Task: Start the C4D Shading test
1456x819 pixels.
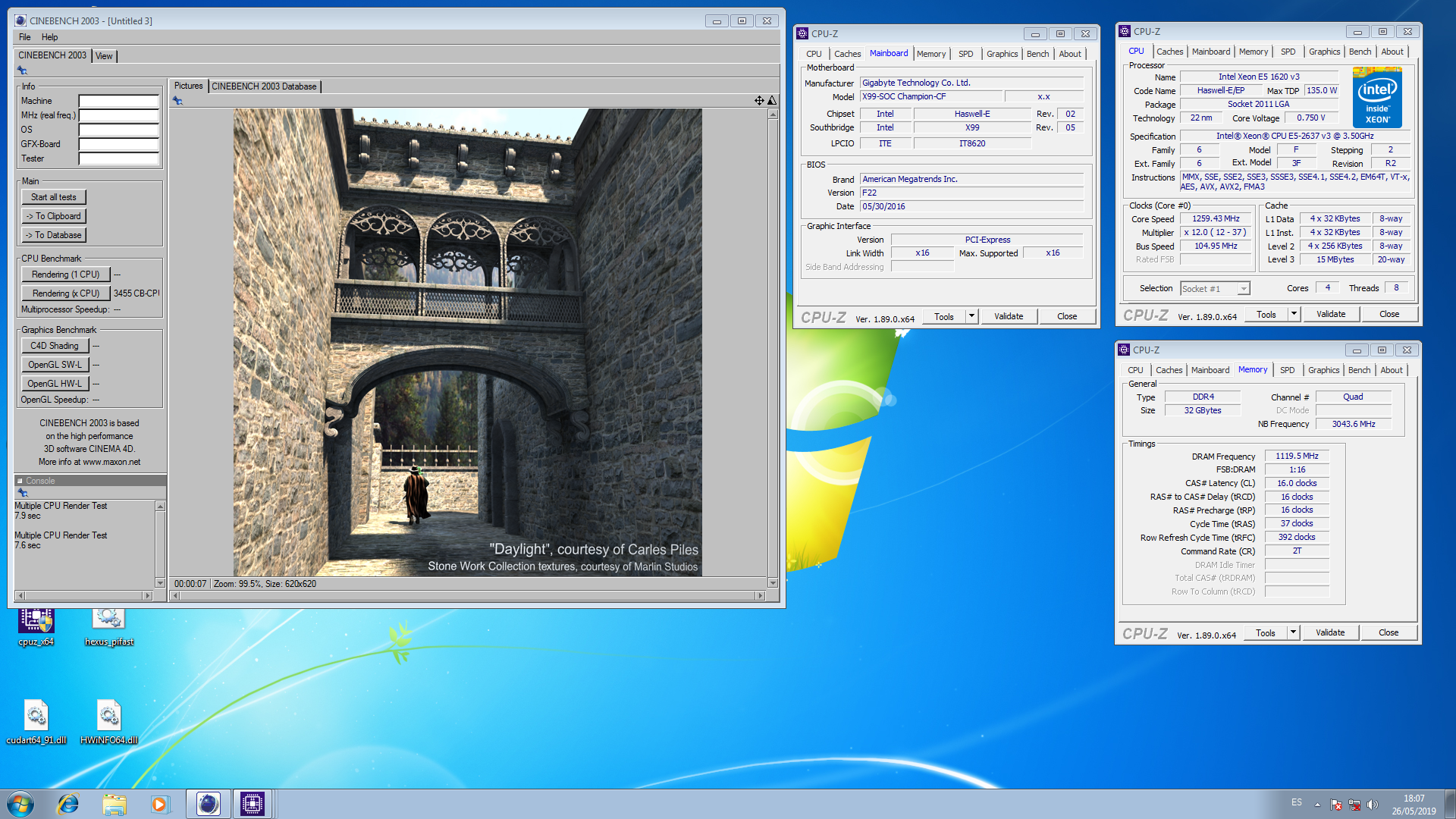Action: (x=55, y=346)
